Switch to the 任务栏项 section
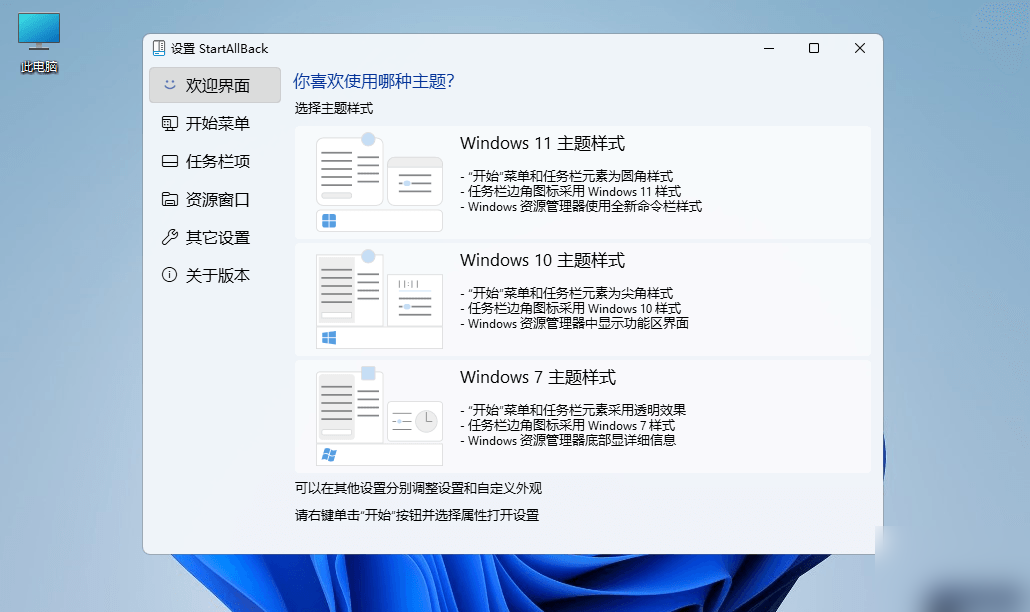 (215, 162)
